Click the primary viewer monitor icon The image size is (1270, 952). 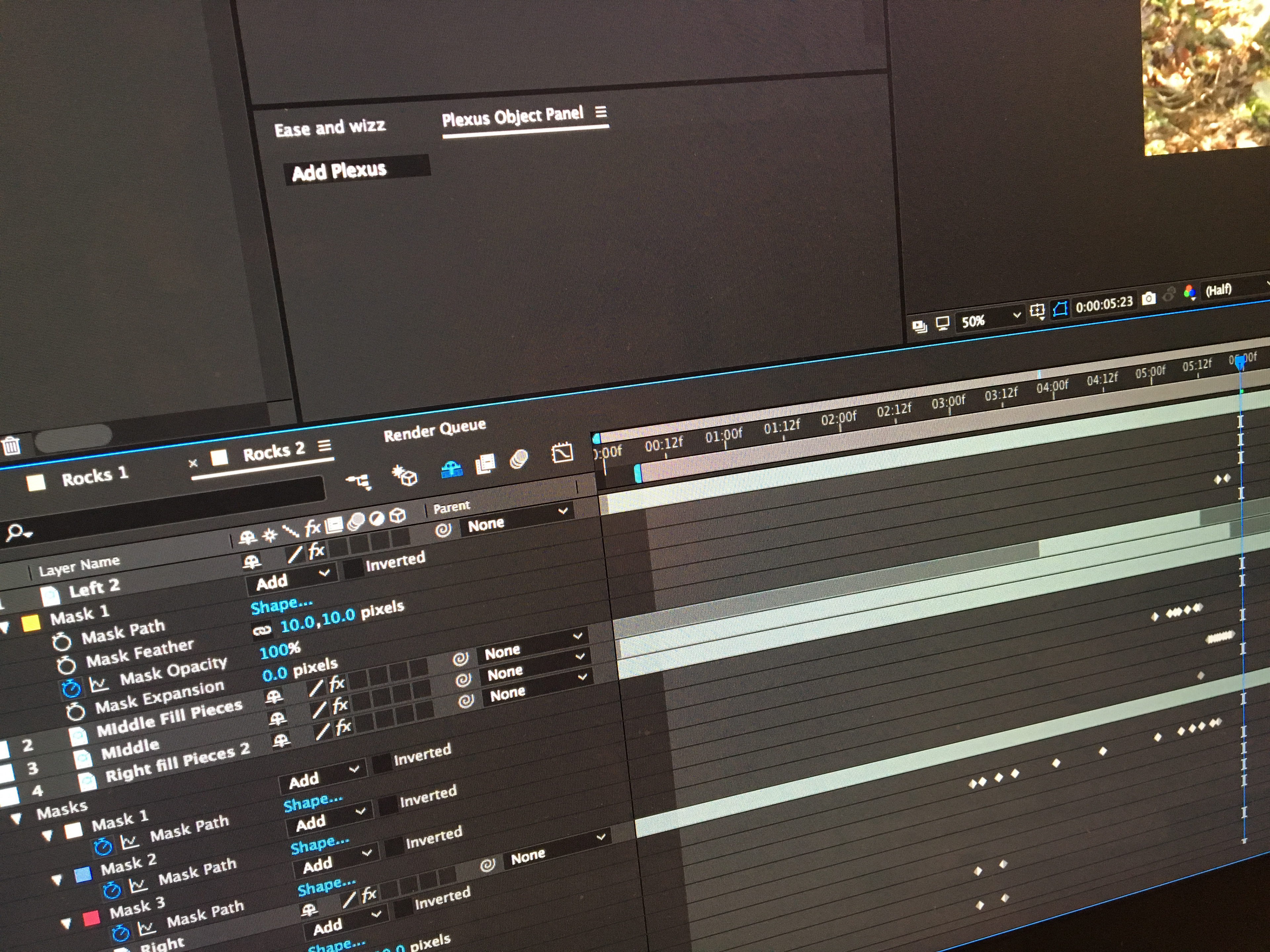tap(942, 323)
